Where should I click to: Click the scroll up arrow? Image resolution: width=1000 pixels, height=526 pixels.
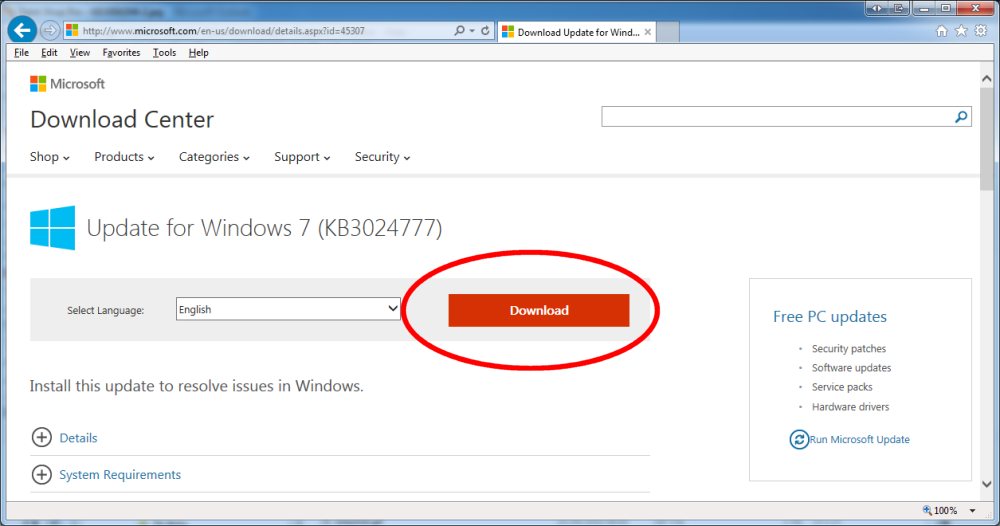987,79
